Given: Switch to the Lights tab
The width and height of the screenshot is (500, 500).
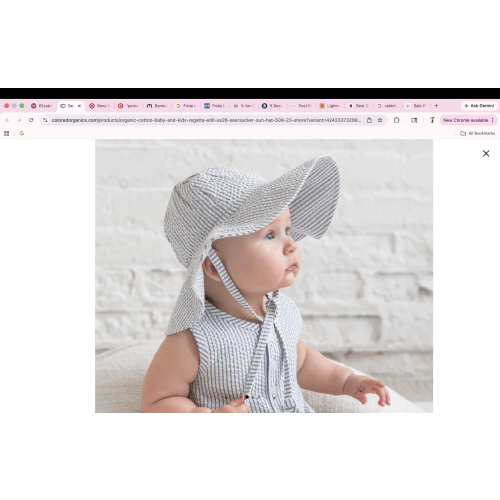Looking at the screenshot, I should 329,106.
